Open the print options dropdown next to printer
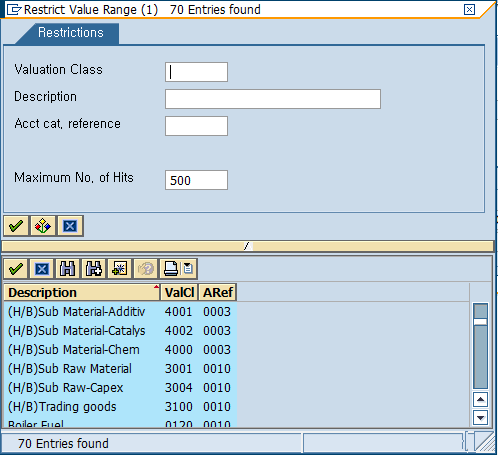This screenshot has width=498, height=455. point(188,269)
